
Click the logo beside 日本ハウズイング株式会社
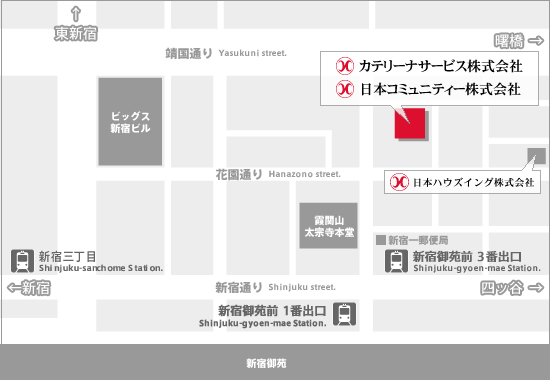tap(399, 182)
